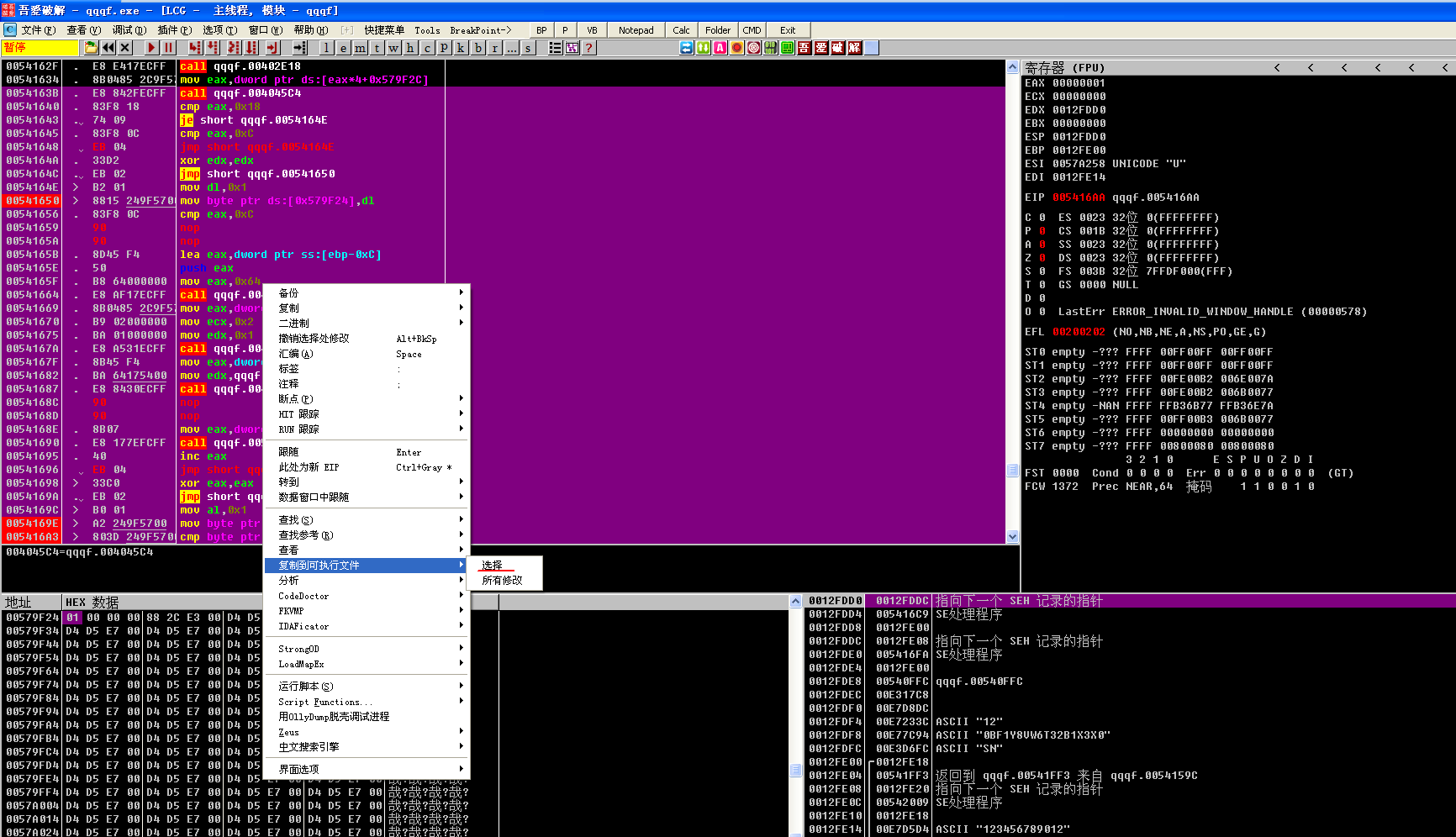Open the 文件(F) menu
1456x837 pixels.
coord(38,30)
